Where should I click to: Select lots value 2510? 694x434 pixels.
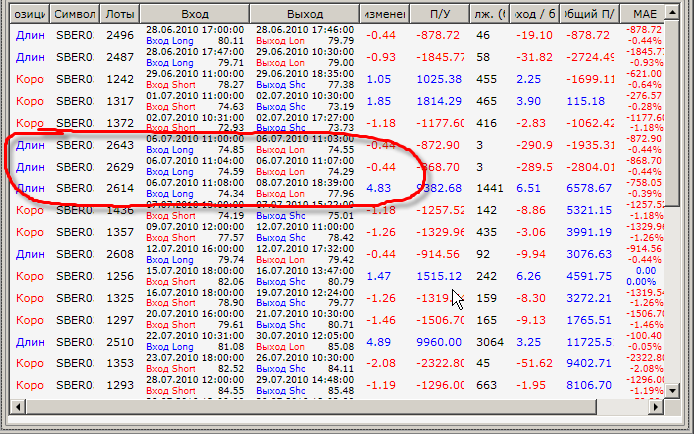pyautogui.click(x=120, y=342)
